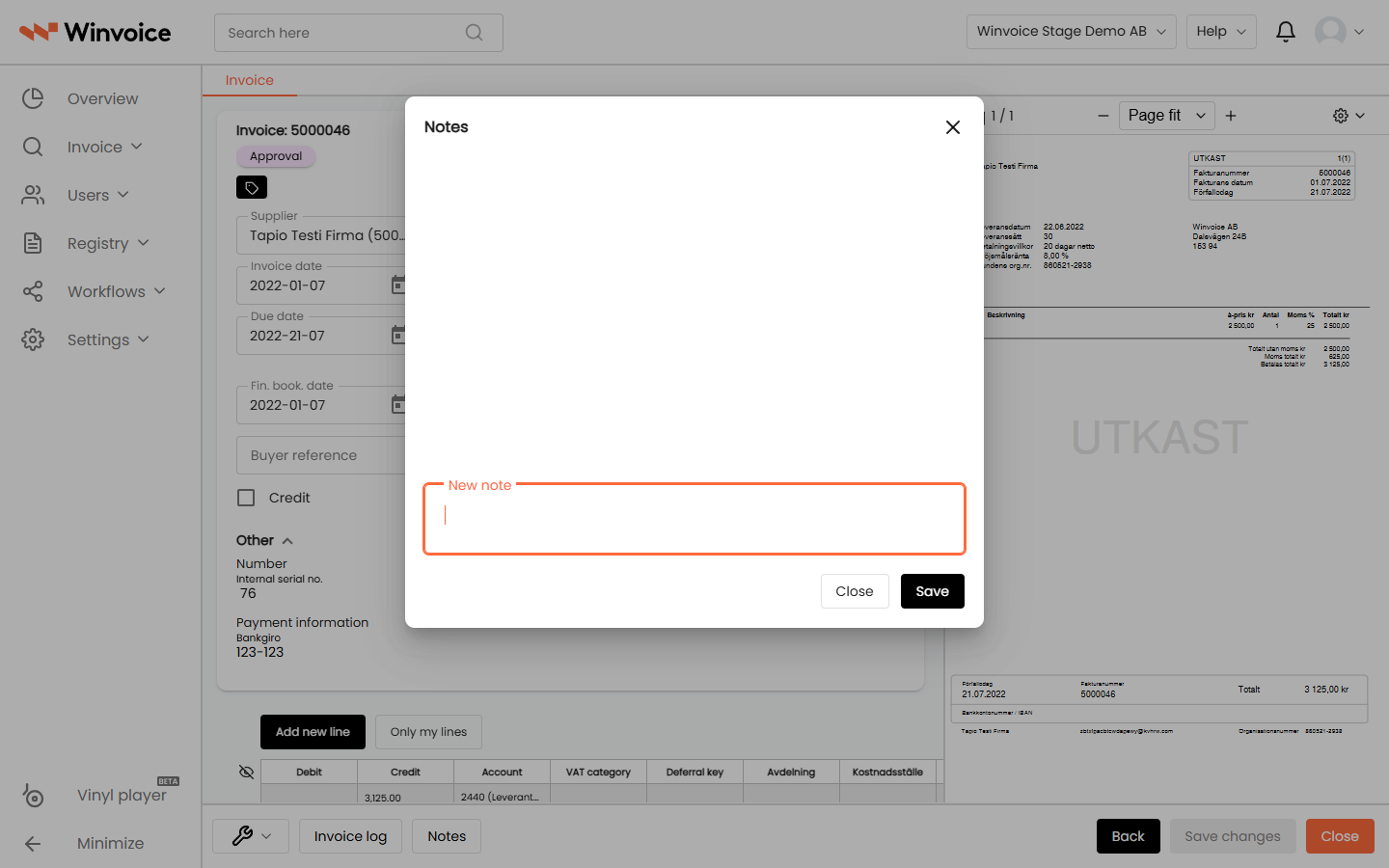Click the Overview pie chart icon

coord(33,98)
